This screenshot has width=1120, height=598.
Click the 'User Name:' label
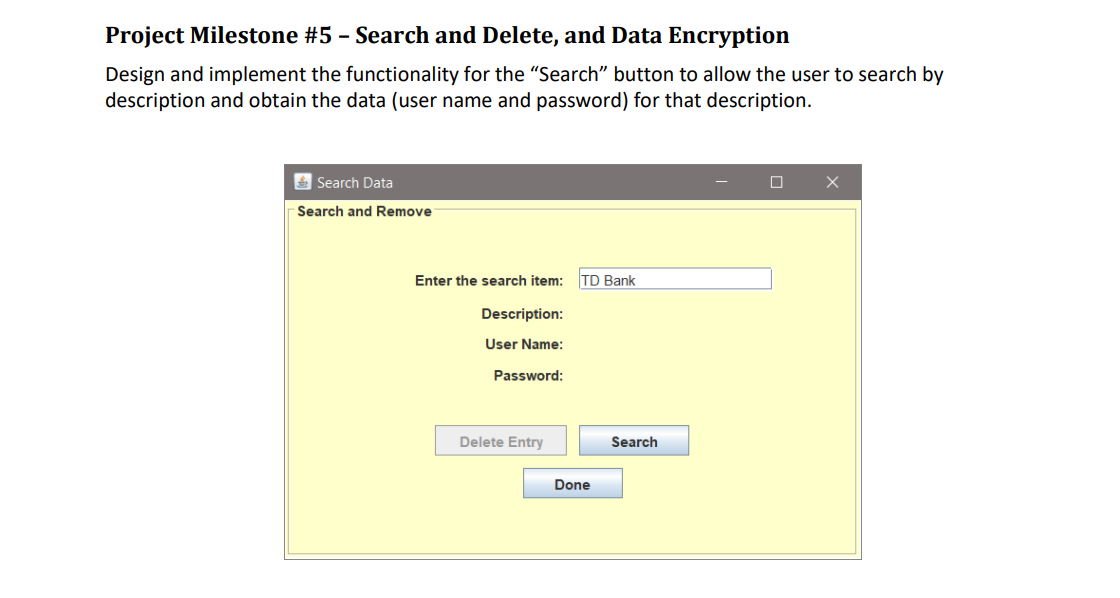[x=524, y=344]
